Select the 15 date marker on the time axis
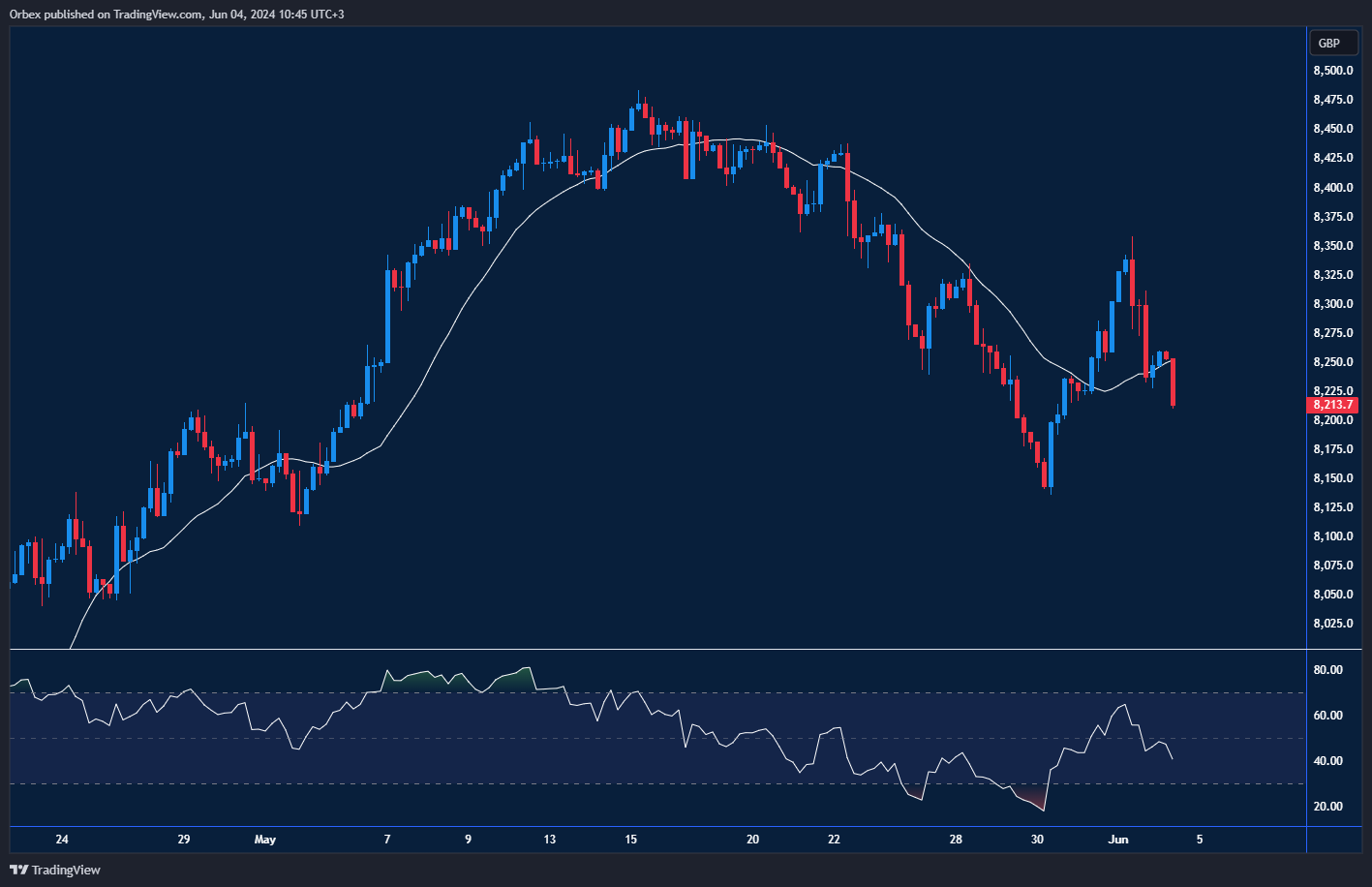 pyautogui.click(x=630, y=840)
